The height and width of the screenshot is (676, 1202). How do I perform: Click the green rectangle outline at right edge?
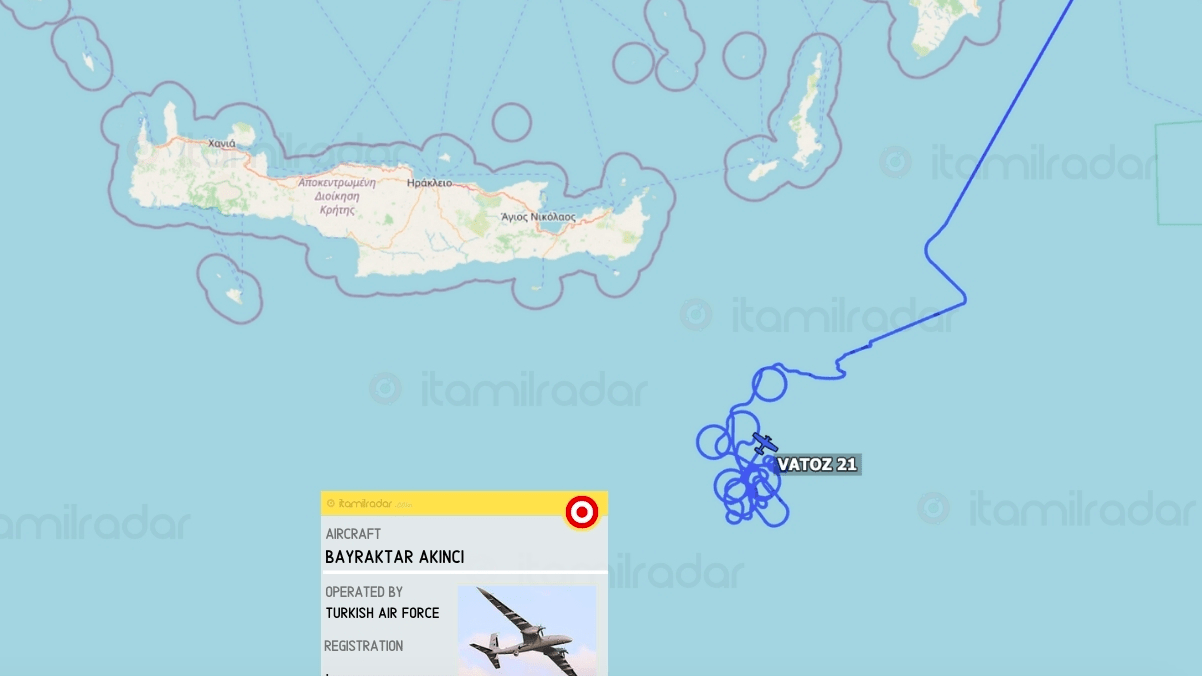(x=1179, y=174)
